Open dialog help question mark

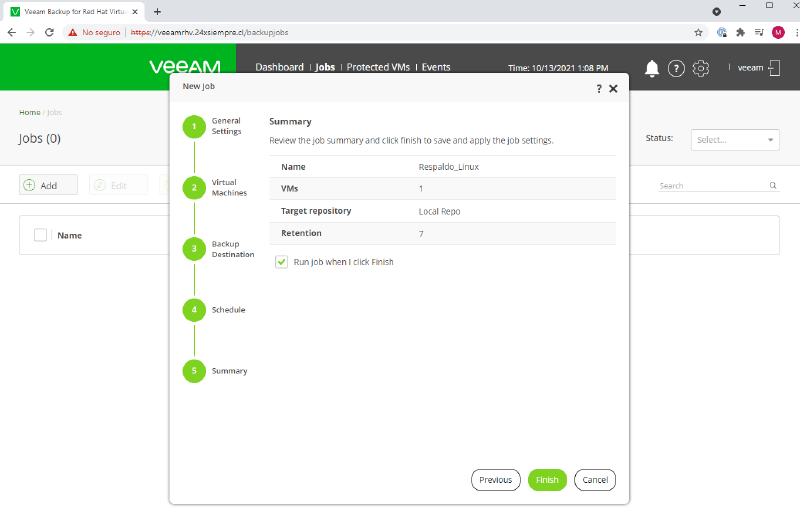click(599, 89)
